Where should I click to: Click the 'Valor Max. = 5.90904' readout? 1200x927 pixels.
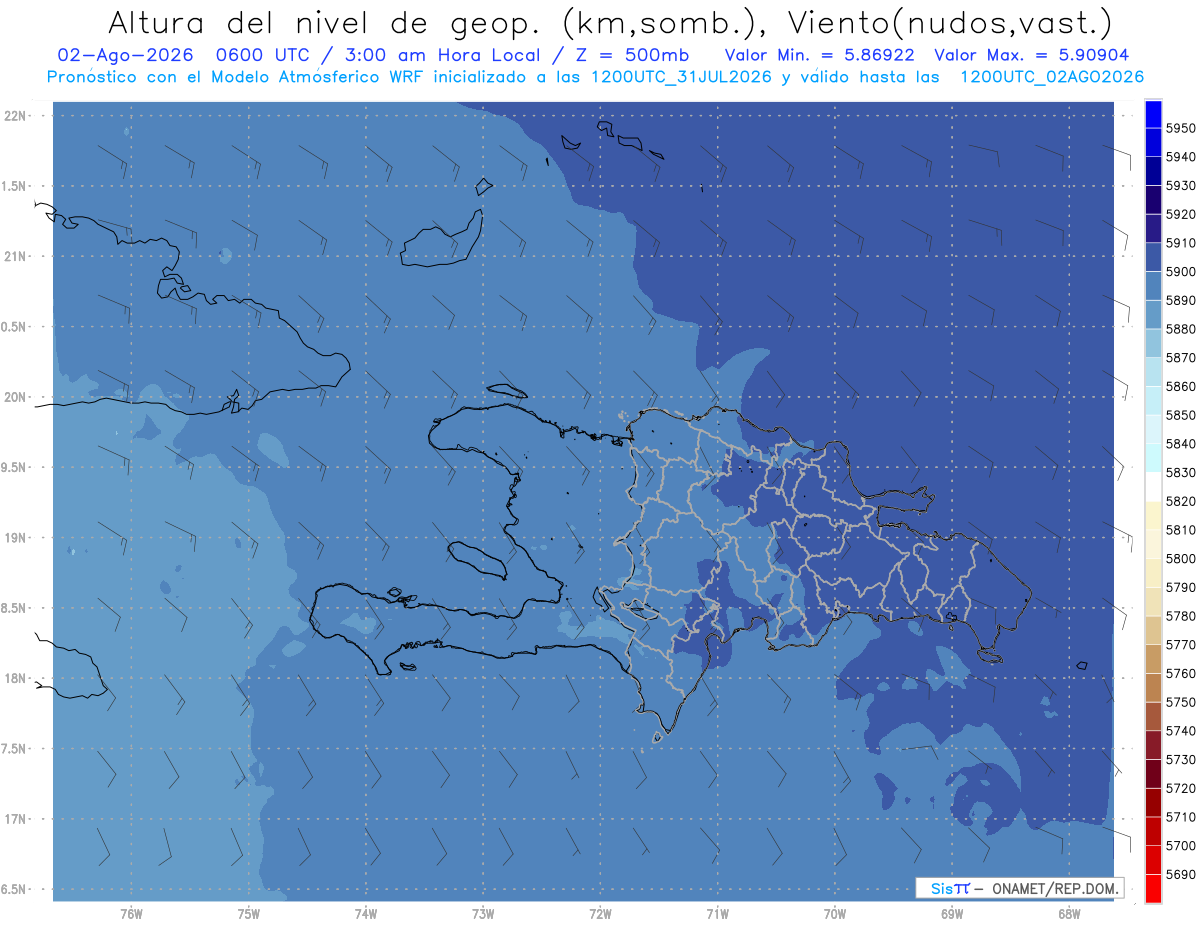[x=1031, y=55]
